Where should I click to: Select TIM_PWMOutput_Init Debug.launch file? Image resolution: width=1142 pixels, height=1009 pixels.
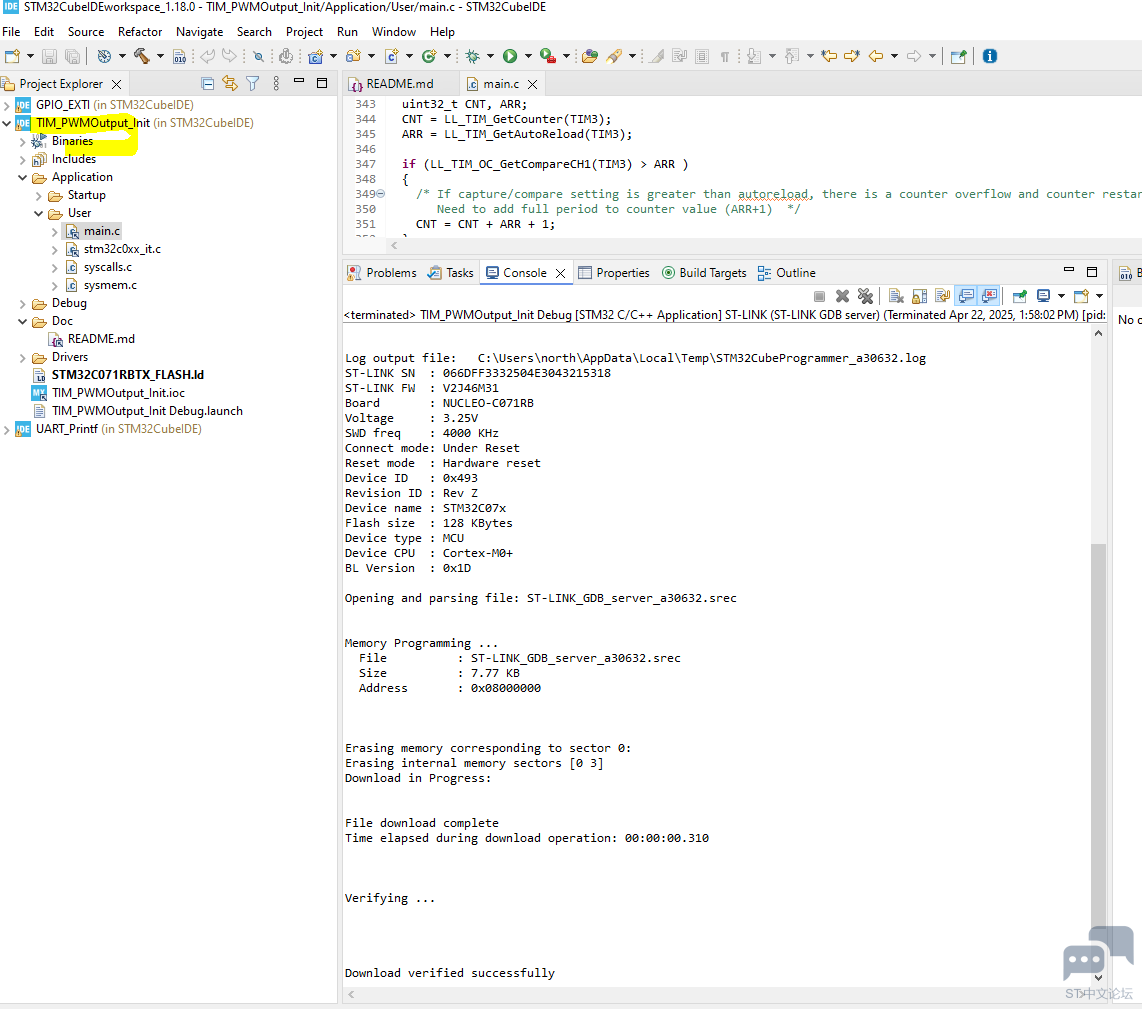pyautogui.click(x=147, y=412)
